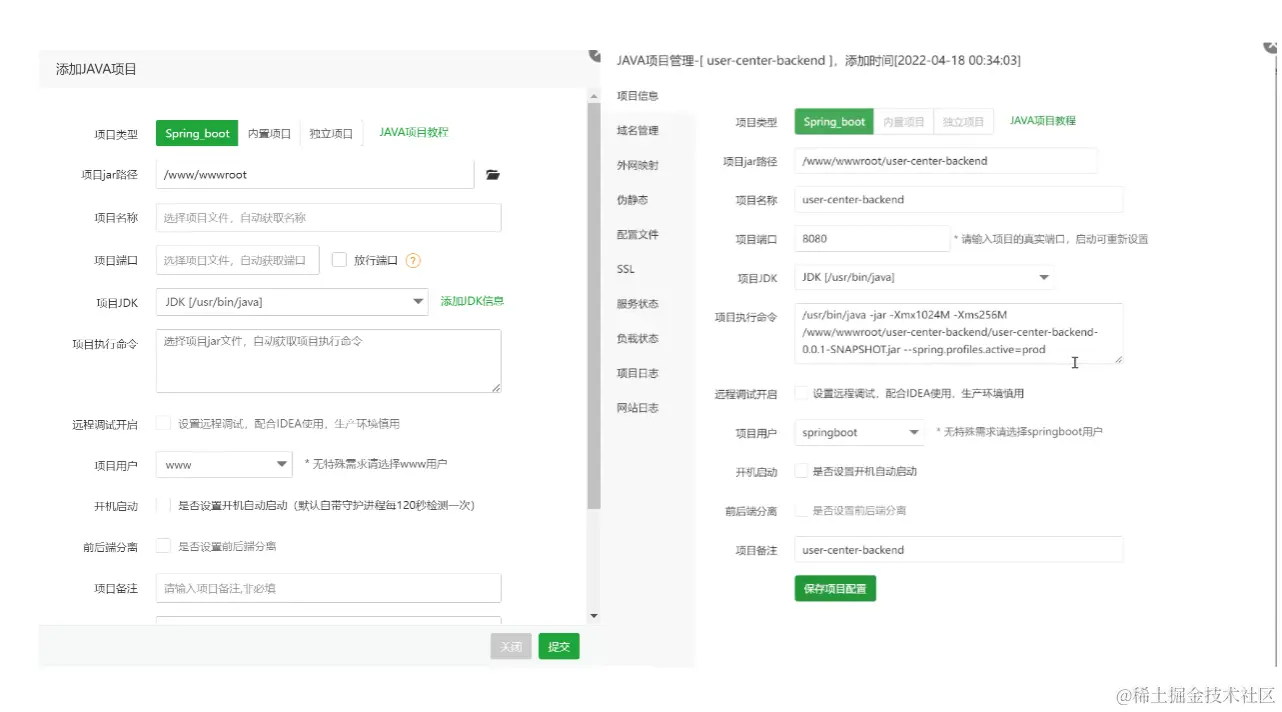This screenshot has width=1282, height=712.
Task: Open 伪静态 sidebar tab
Action: click(633, 200)
